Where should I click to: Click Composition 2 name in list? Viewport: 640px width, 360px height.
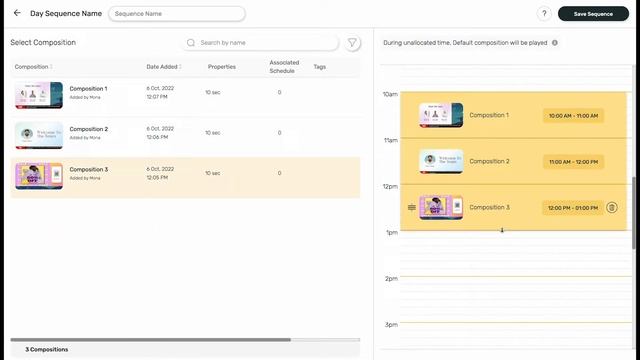point(89,129)
